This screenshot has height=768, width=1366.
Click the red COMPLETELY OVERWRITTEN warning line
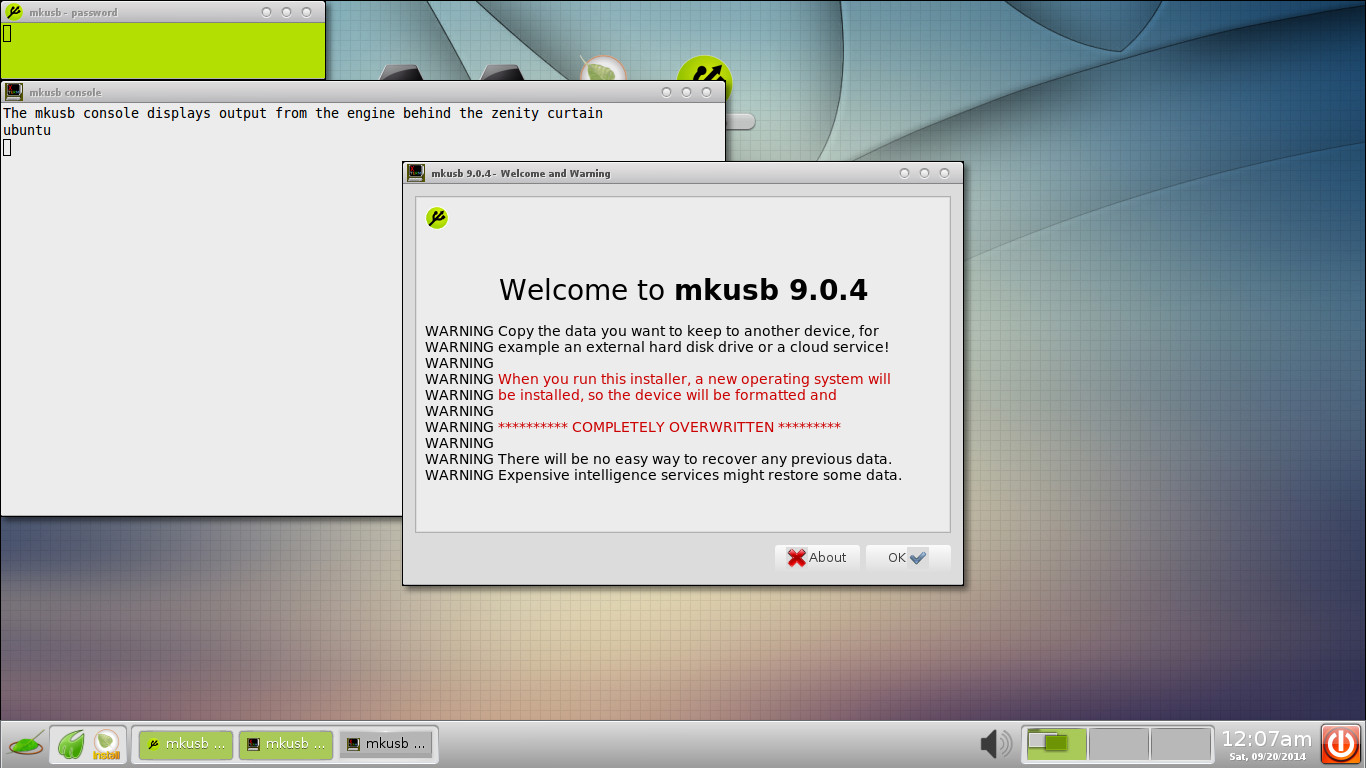click(x=669, y=427)
